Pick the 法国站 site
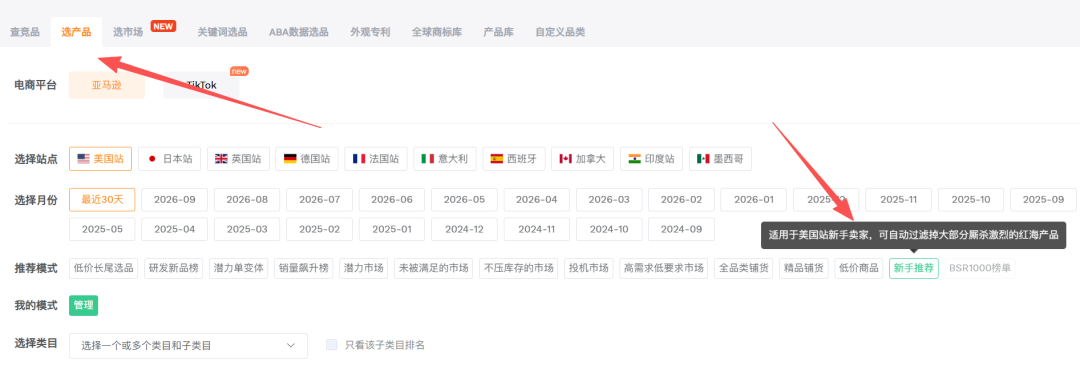Viewport: 1080px width, 365px height. point(376,158)
